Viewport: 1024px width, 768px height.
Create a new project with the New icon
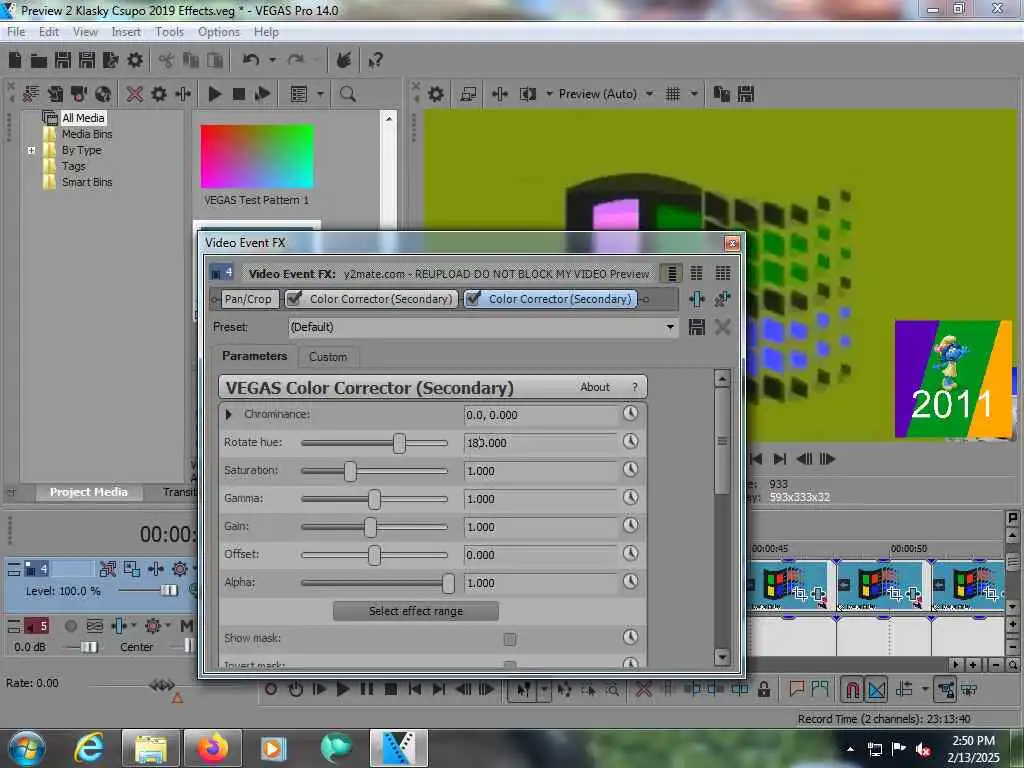coord(15,61)
